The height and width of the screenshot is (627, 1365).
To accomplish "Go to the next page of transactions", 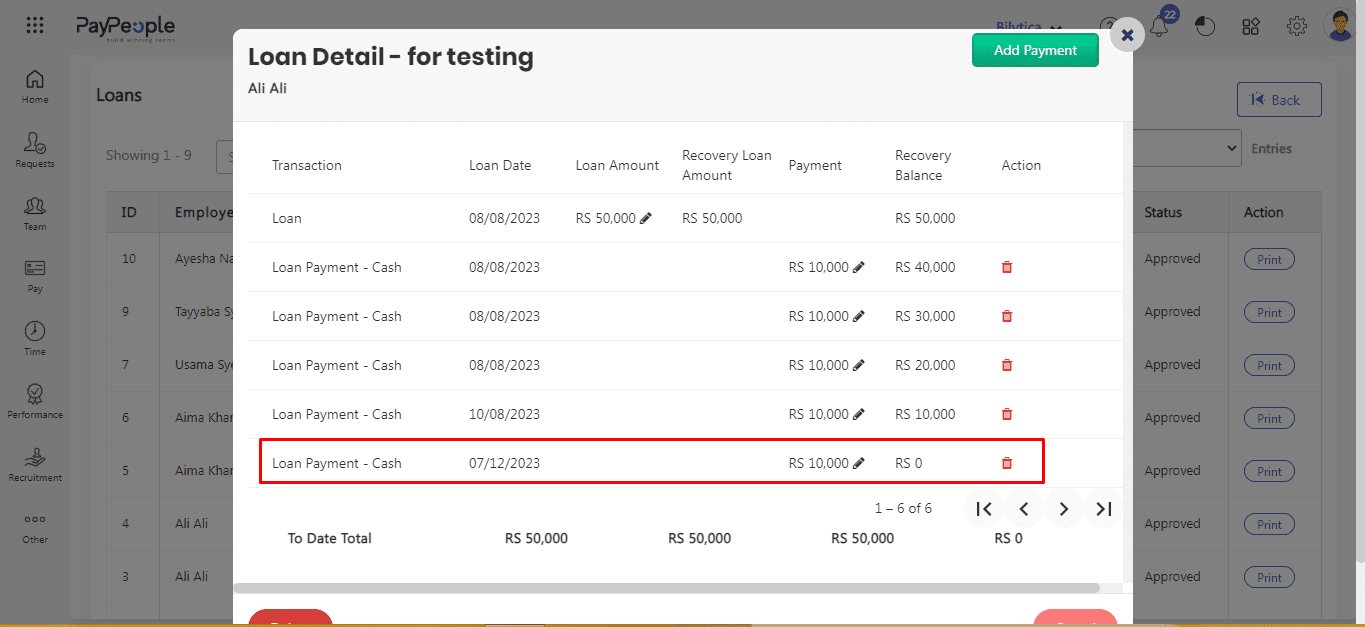I will [1064, 509].
